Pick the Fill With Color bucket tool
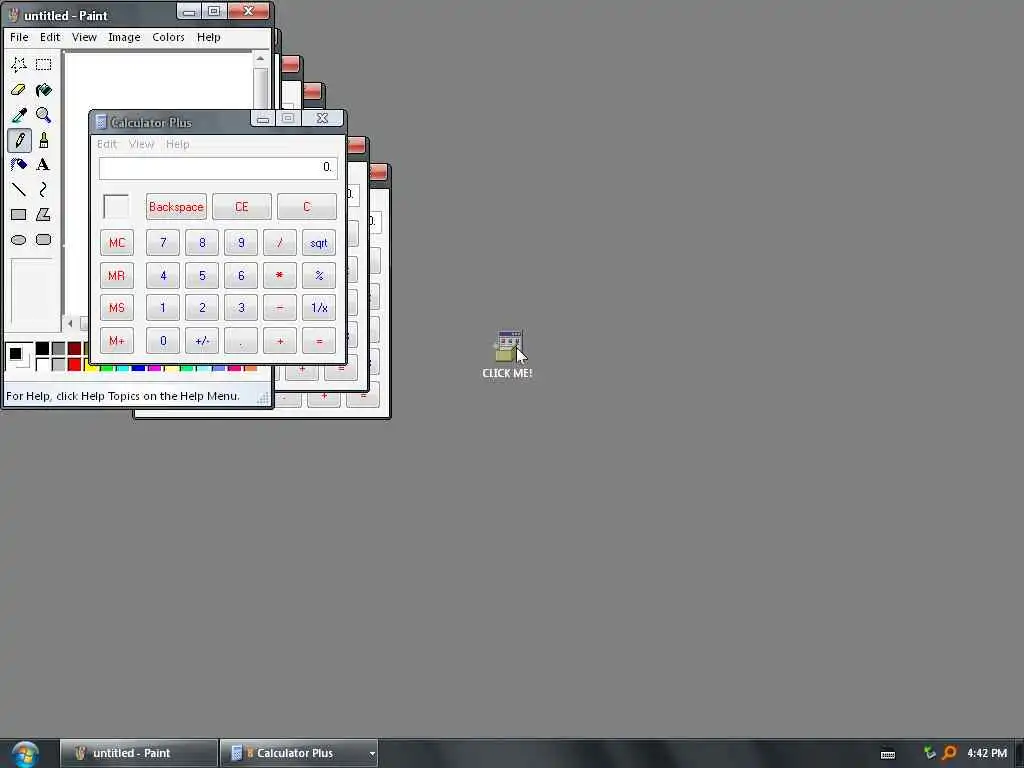Image resolution: width=1024 pixels, height=768 pixels. point(44,89)
